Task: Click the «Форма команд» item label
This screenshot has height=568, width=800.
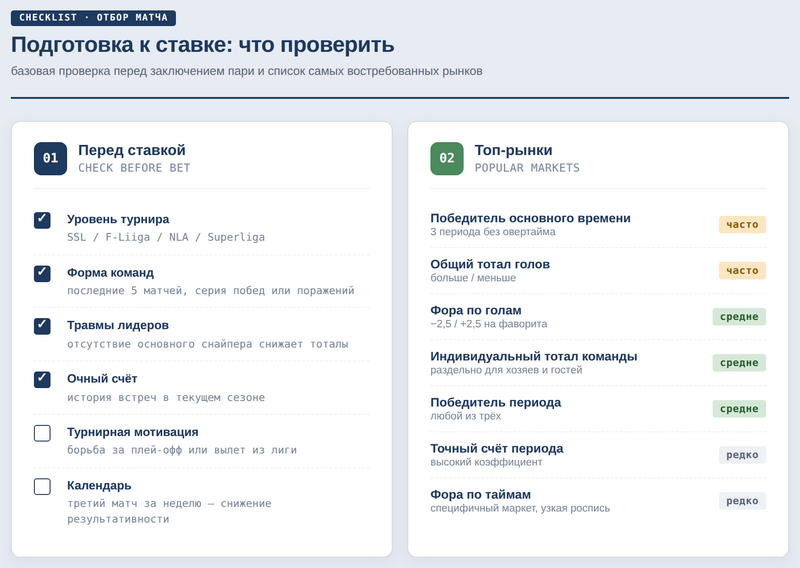Action: (x=110, y=273)
